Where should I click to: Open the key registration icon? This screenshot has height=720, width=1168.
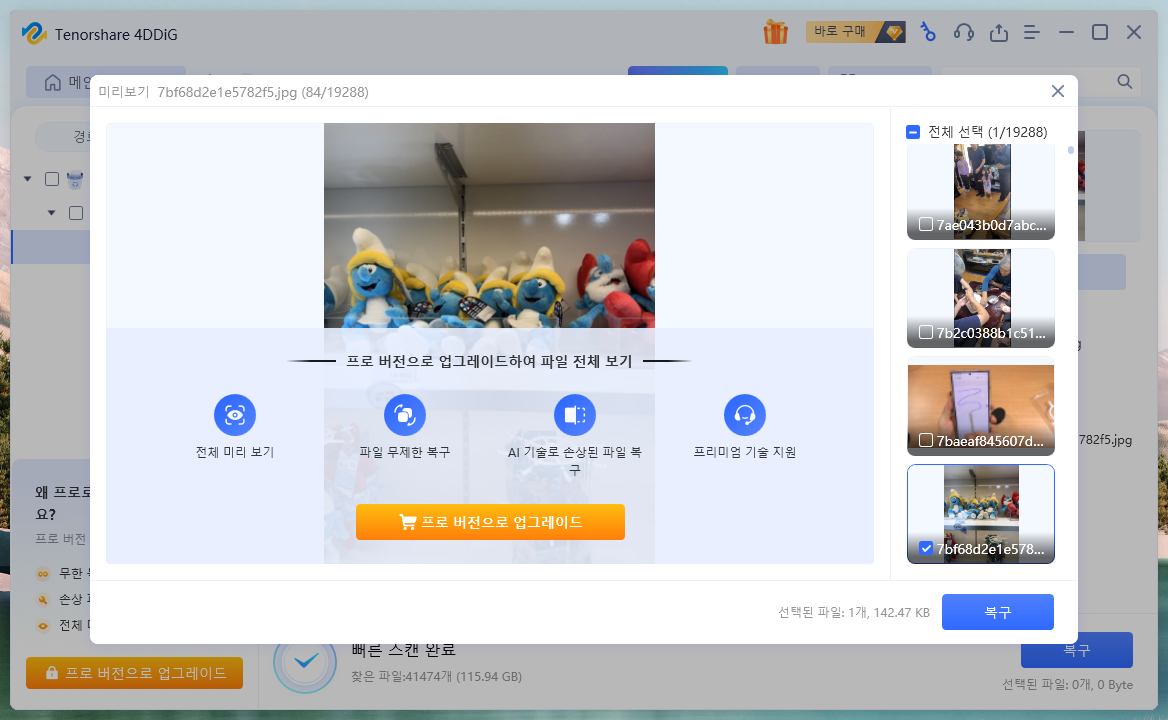coord(927,32)
